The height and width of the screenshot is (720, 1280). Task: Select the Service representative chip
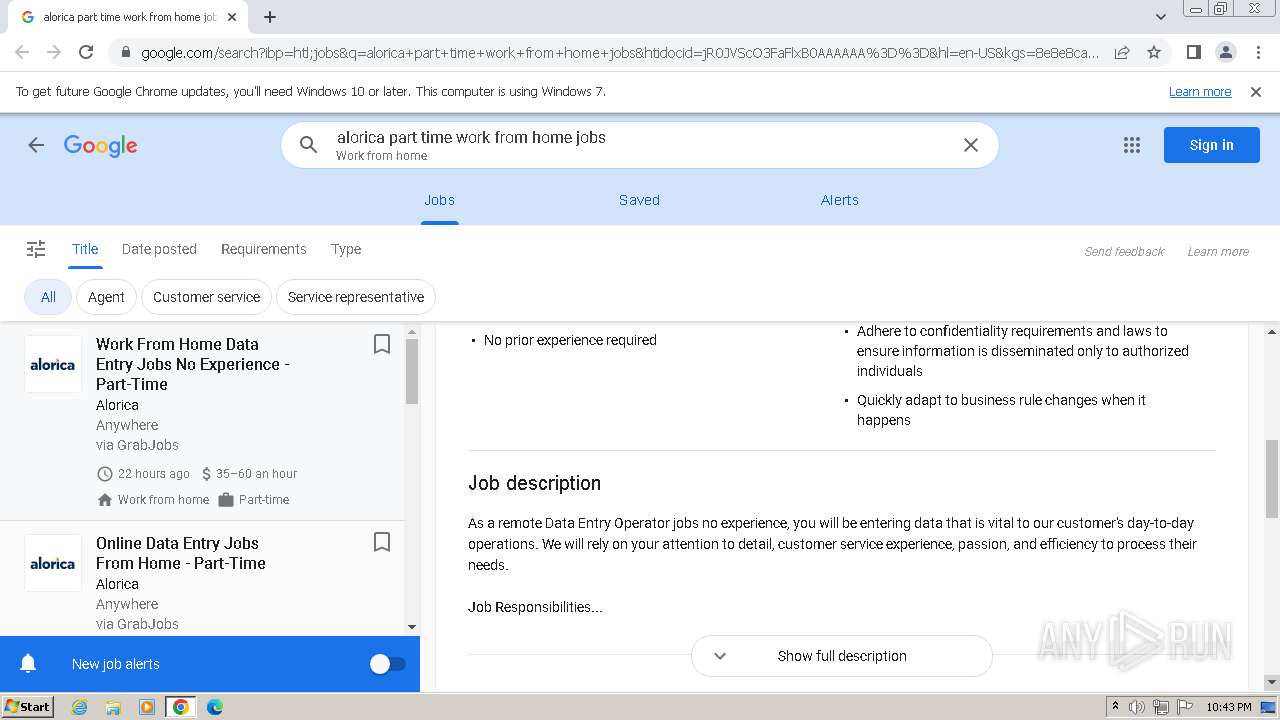pyautogui.click(x=356, y=297)
